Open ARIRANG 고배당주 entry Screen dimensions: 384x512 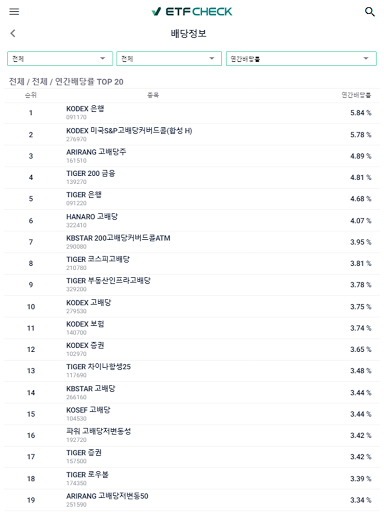click(192, 156)
